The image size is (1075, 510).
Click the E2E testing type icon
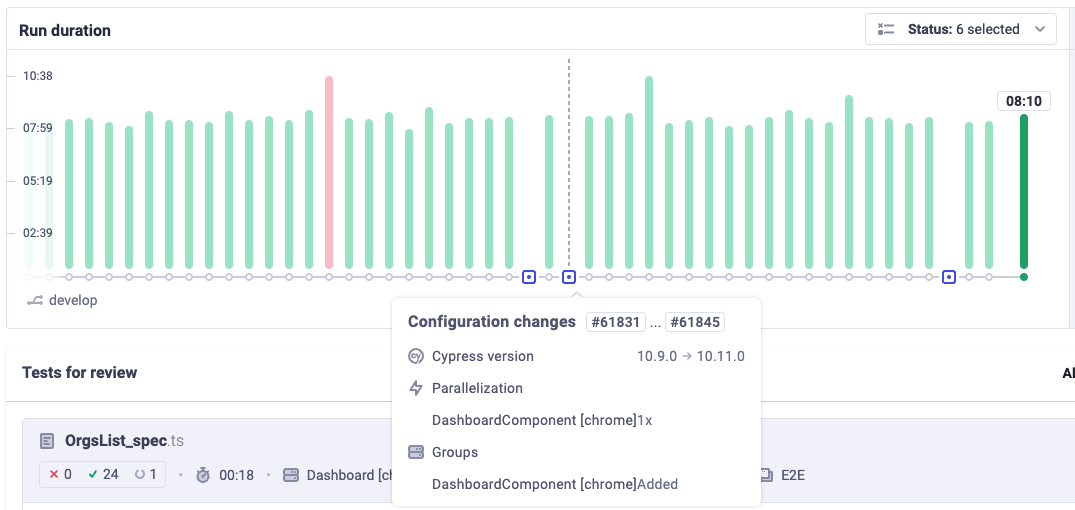tap(766, 475)
